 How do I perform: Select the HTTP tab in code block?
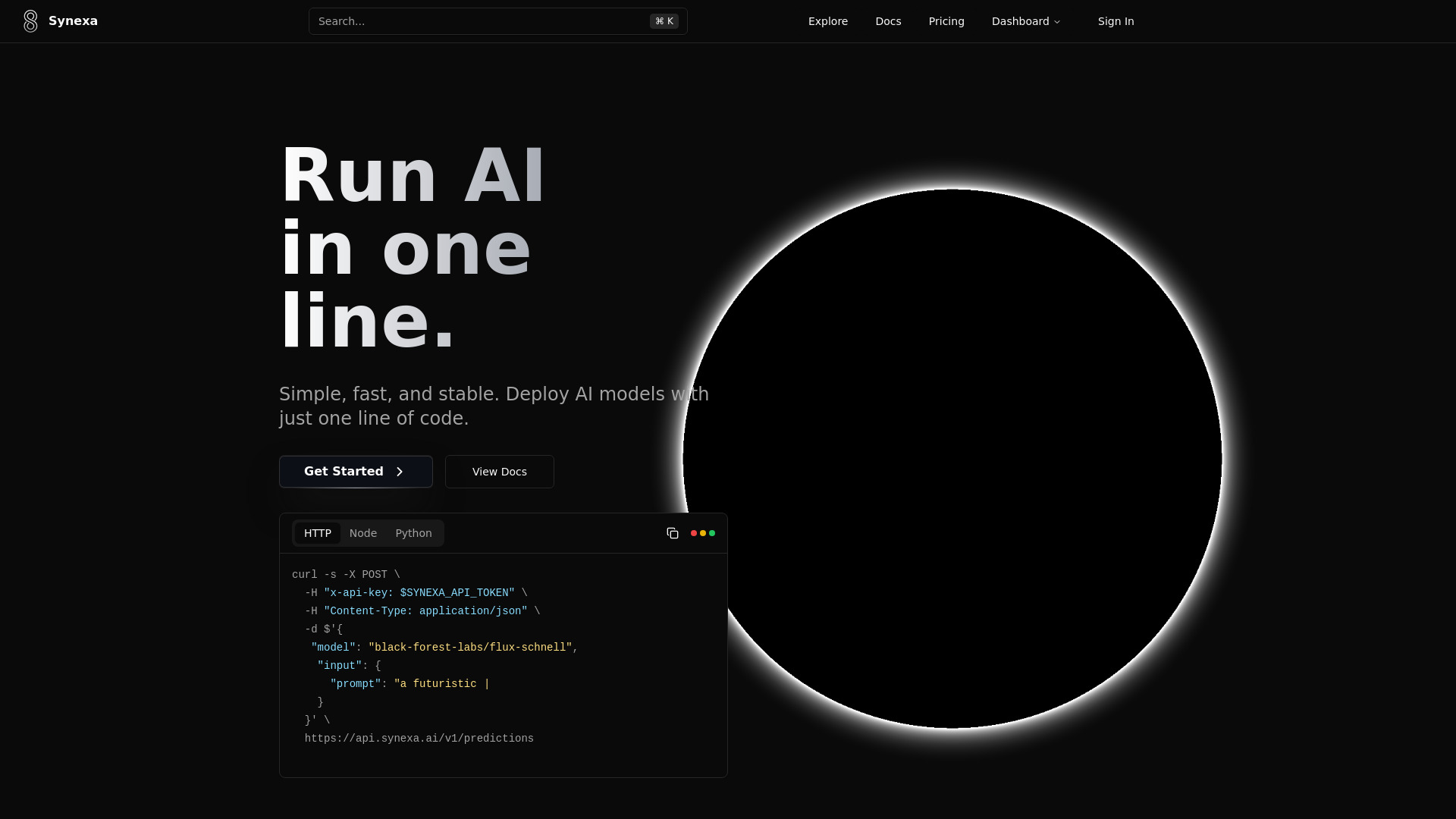pos(317,533)
